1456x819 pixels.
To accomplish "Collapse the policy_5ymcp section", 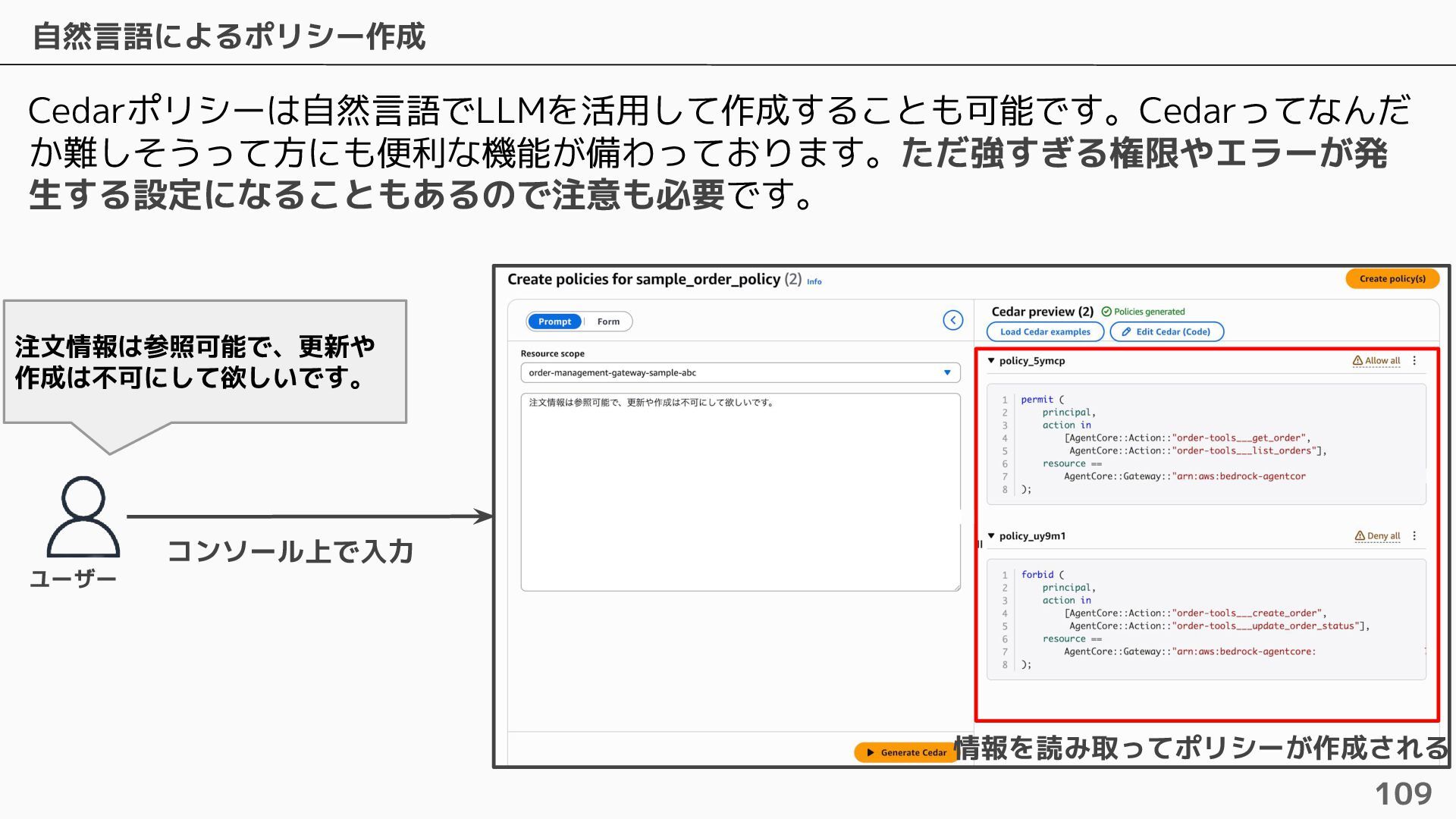I will (x=991, y=361).
